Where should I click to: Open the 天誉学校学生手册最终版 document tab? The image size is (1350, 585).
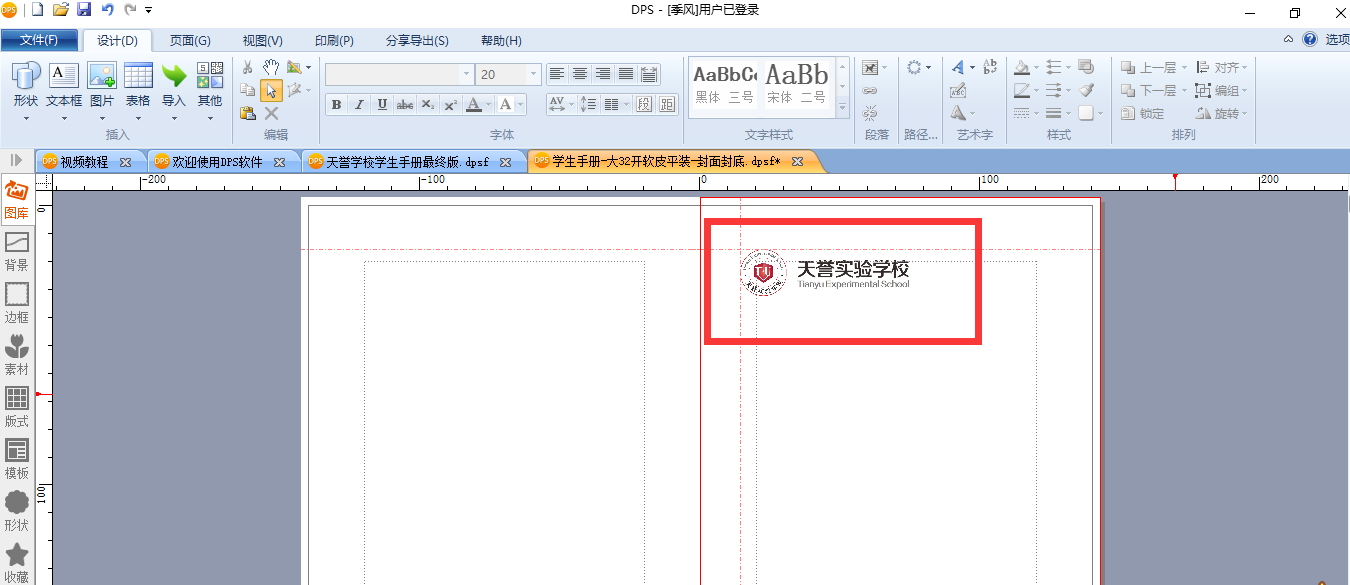click(408, 162)
